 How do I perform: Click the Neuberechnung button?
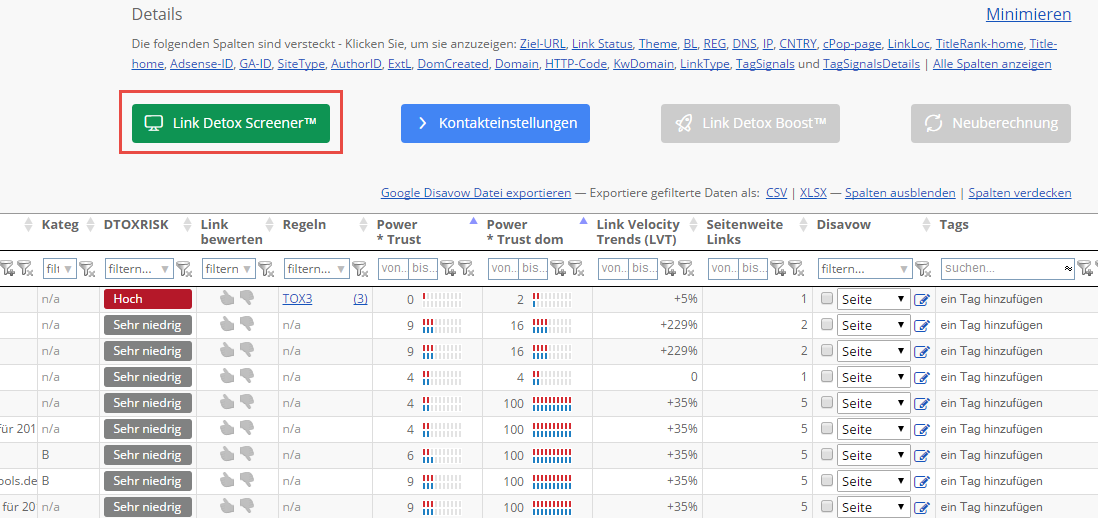point(991,123)
